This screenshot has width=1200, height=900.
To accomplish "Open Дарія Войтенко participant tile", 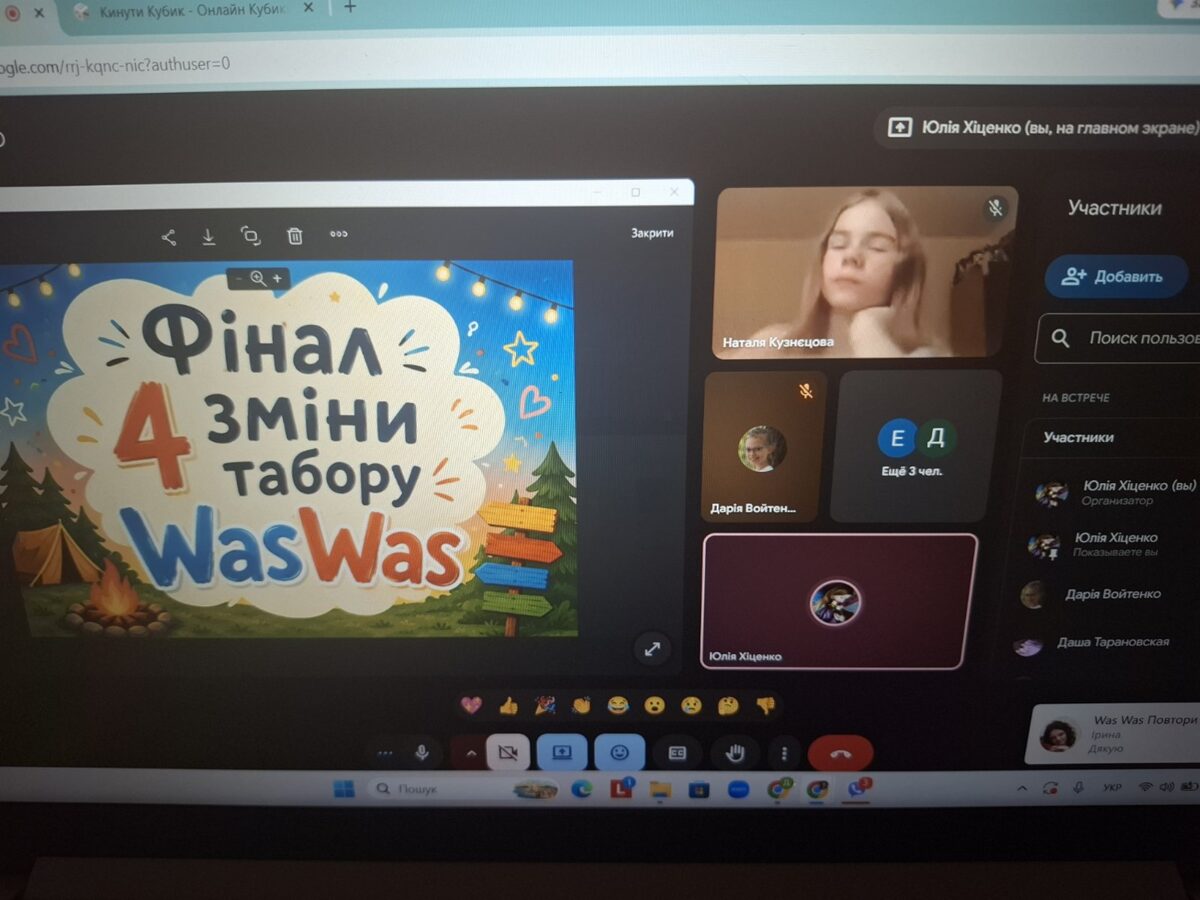I will pyautogui.click(x=765, y=446).
